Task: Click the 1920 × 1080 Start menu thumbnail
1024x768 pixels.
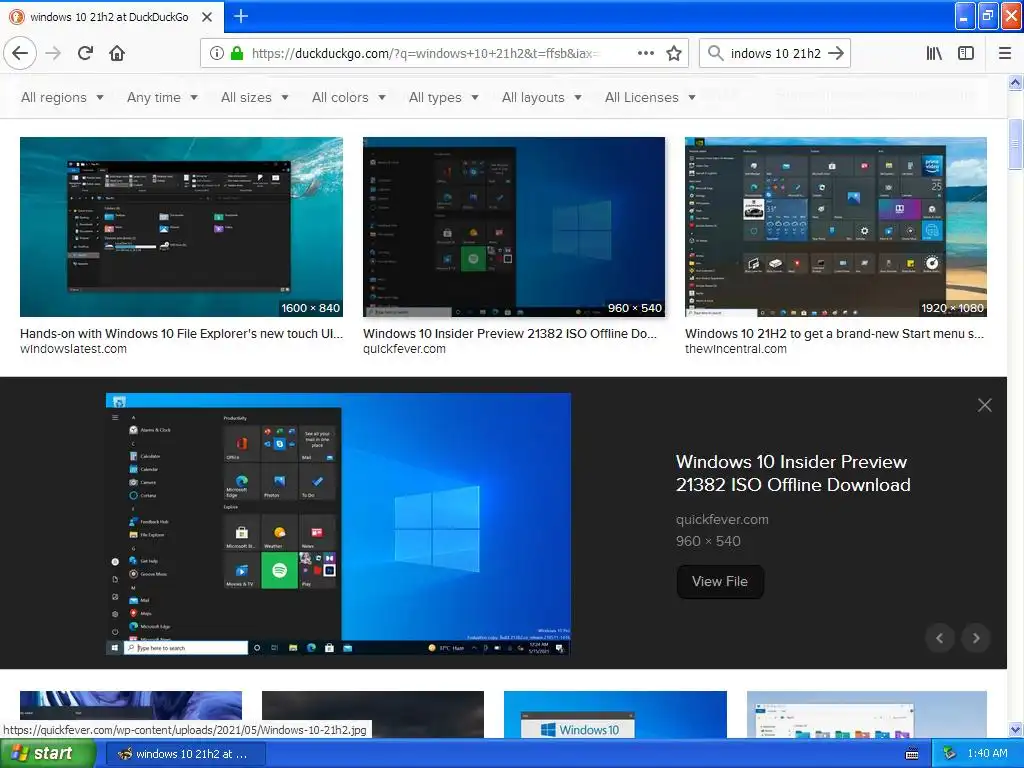Action: click(x=836, y=227)
